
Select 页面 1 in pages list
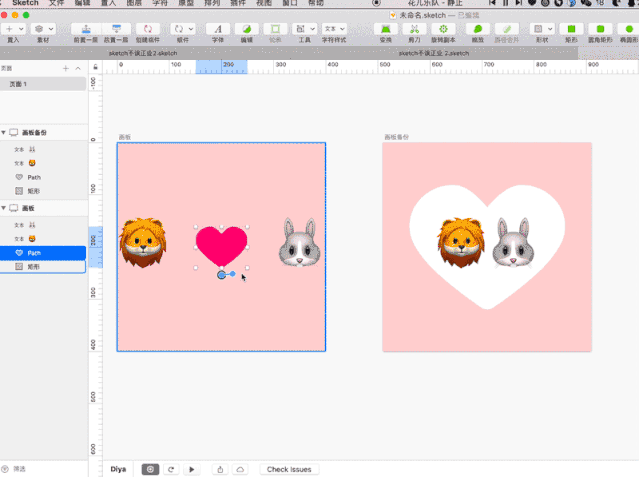tap(43, 84)
